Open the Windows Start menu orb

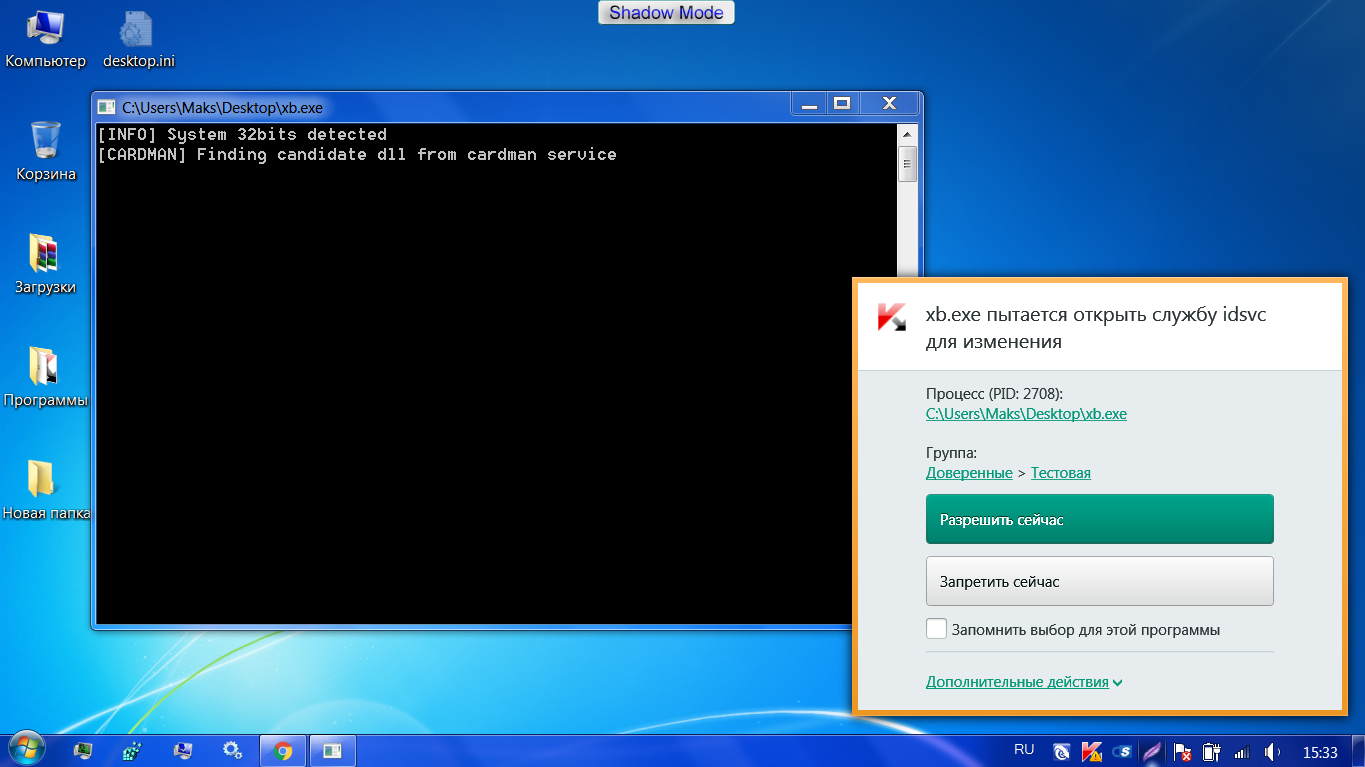pos(26,749)
